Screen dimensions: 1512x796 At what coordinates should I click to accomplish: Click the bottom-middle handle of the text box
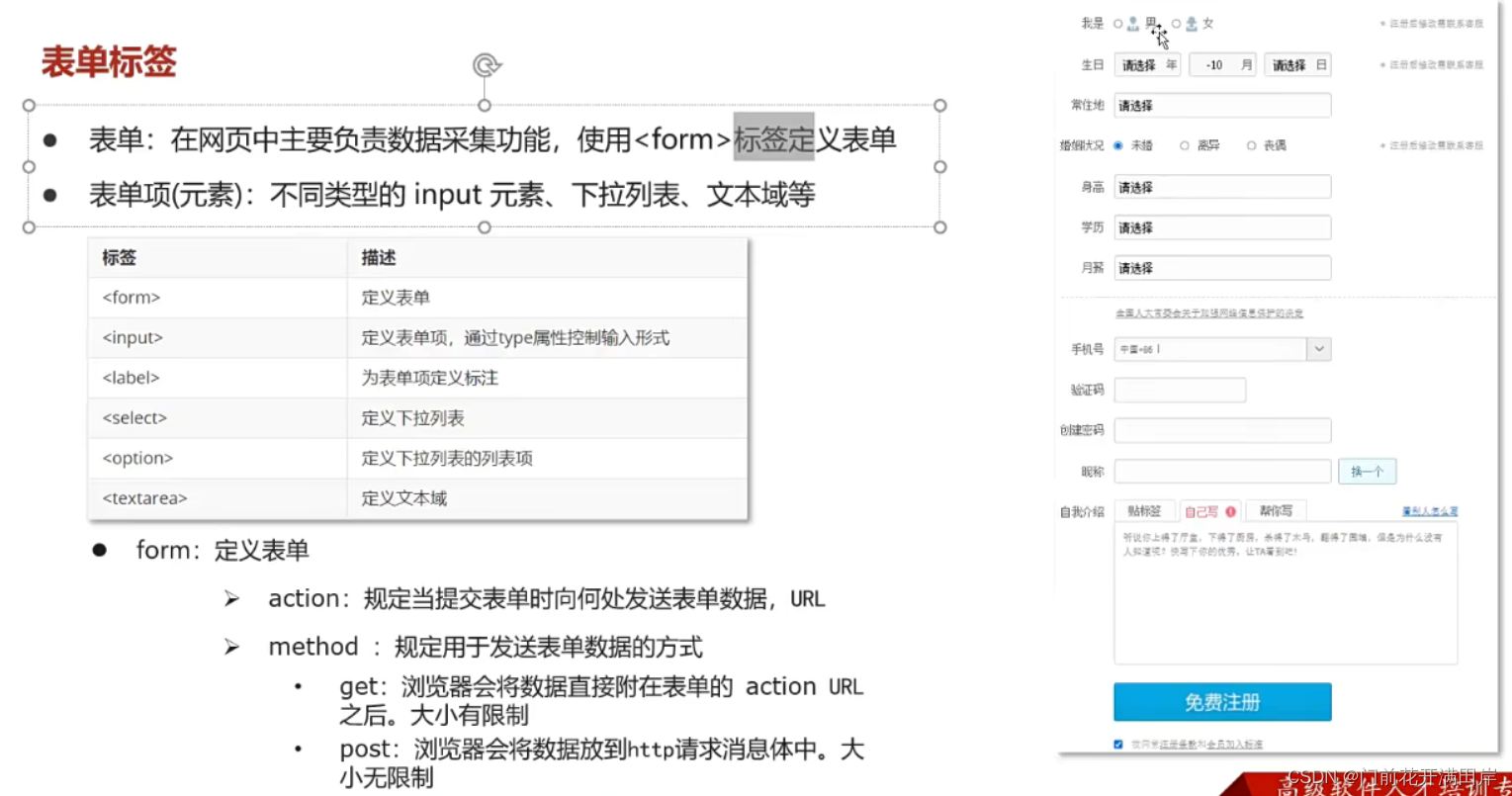[x=485, y=227]
